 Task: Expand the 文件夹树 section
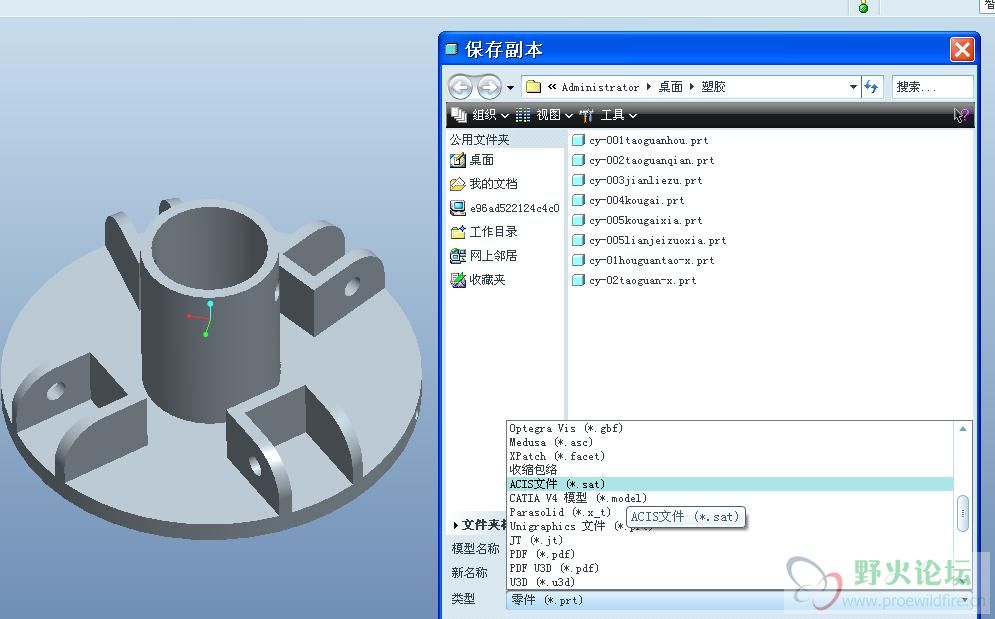(x=480, y=525)
